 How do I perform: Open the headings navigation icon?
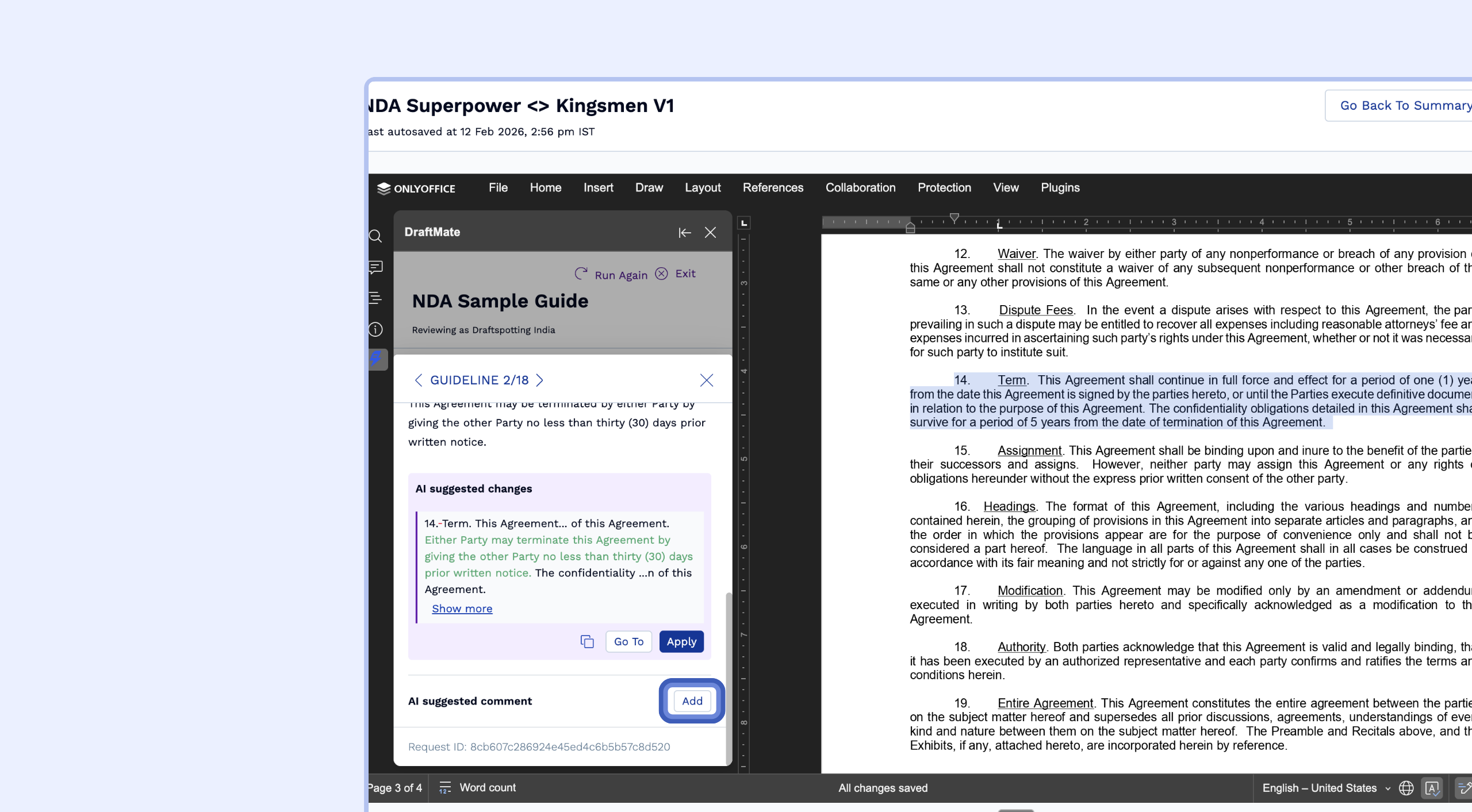tap(375, 298)
